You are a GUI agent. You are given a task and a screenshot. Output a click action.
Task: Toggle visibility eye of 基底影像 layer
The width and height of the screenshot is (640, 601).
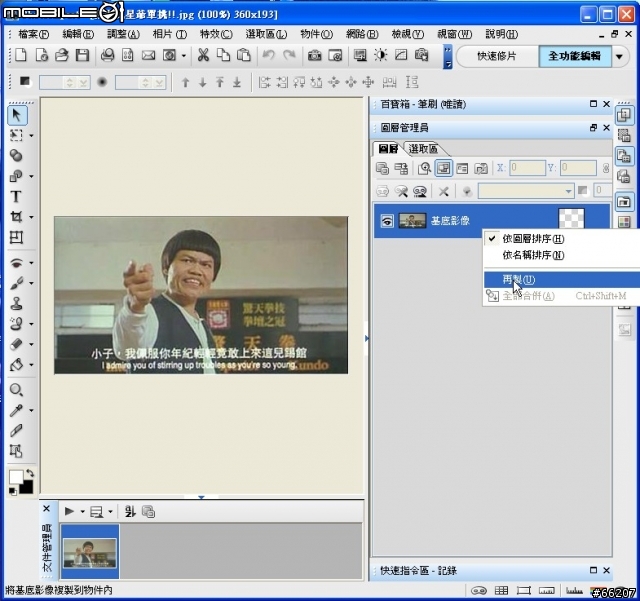(x=387, y=221)
